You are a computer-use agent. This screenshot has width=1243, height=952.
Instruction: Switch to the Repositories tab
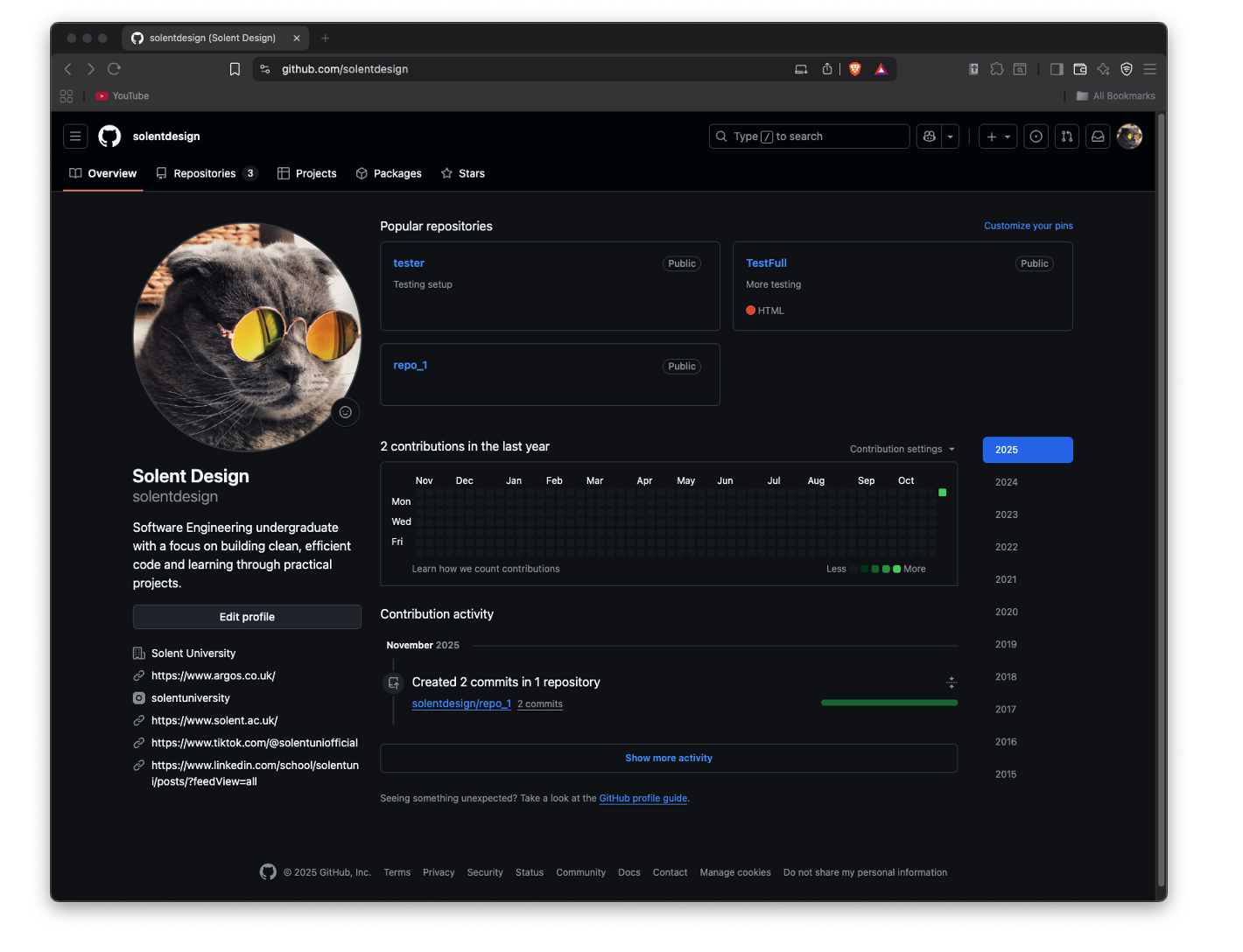coord(206,173)
